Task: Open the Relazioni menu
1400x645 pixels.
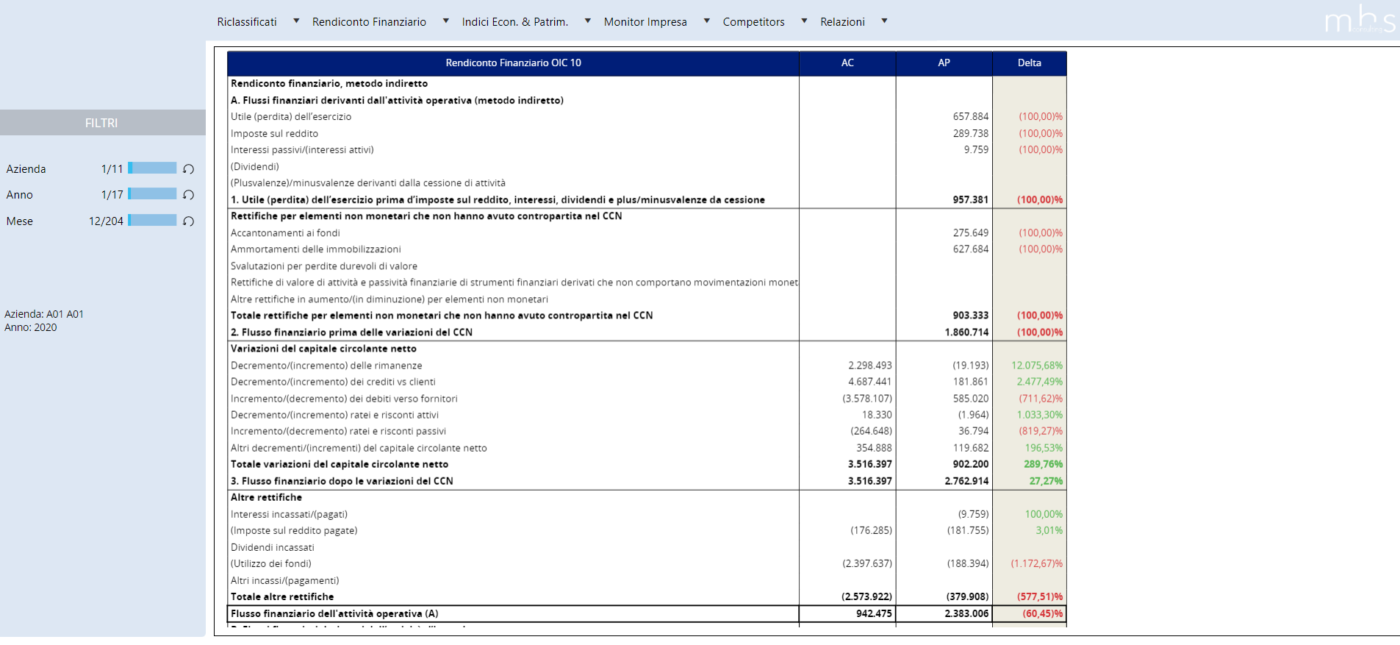Action: (x=842, y=21)
